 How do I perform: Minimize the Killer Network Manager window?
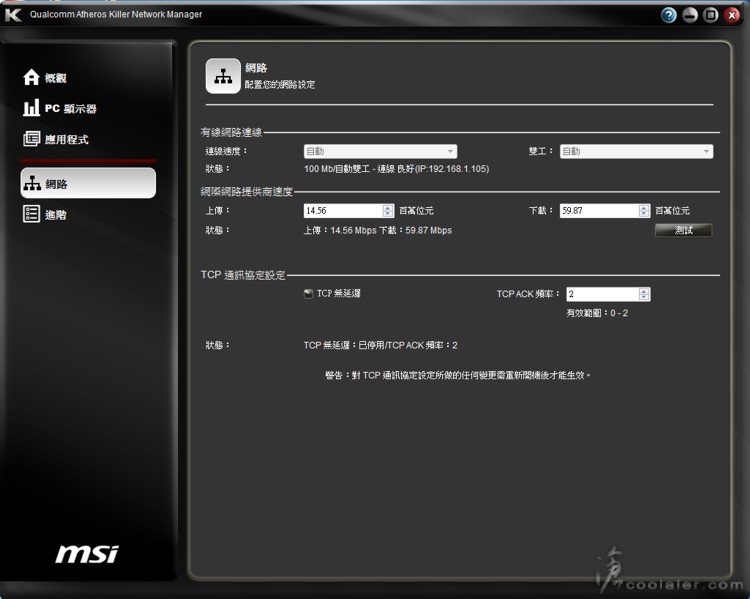point(690,15)
